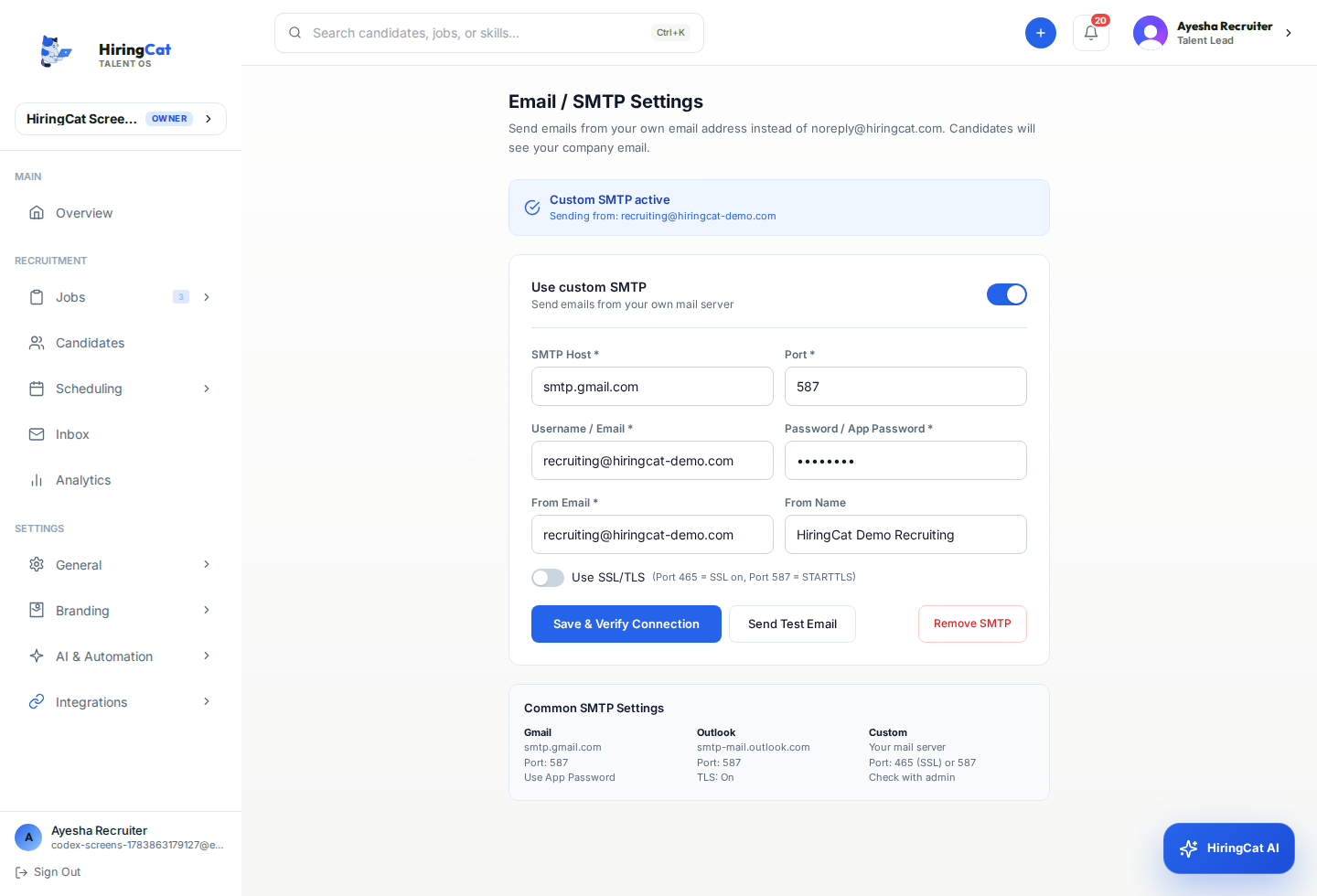Click the Jobs count badge
1317x896 pixels.
[181, 297]
